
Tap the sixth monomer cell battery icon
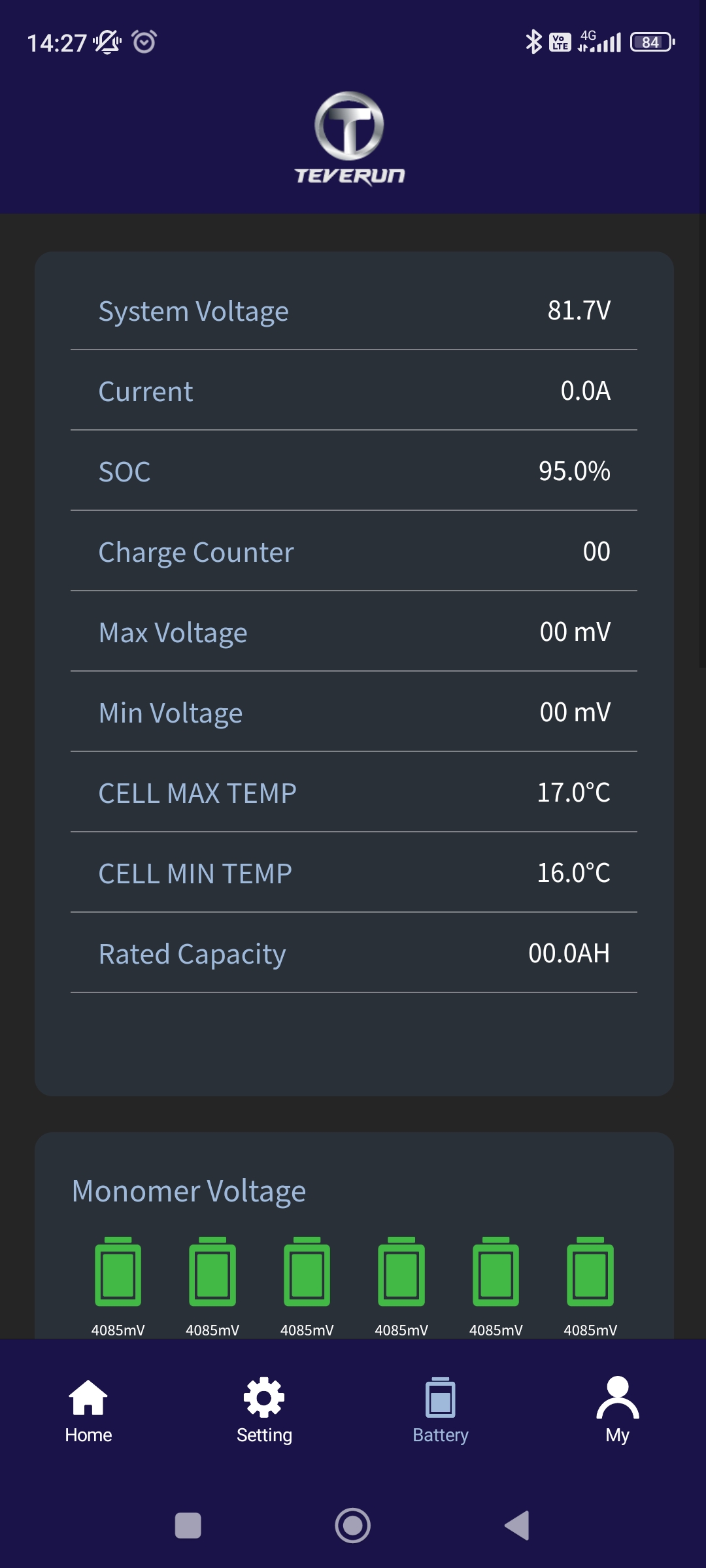click(x=590, y=1271)
